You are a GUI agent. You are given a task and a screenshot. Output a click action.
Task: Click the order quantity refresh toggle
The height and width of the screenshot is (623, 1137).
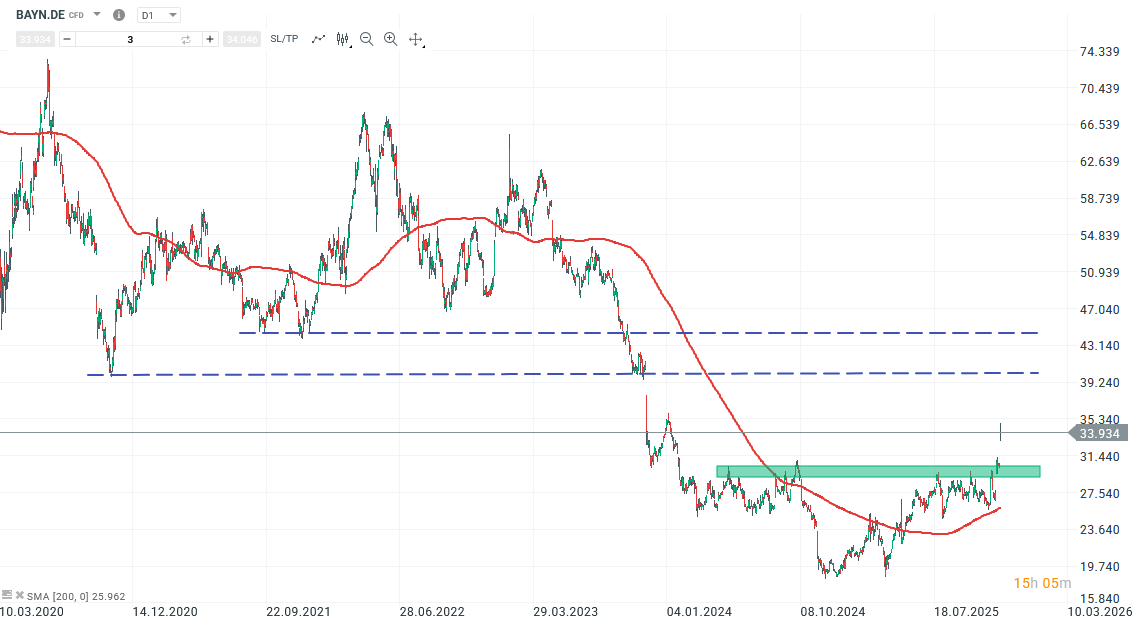(x=185, y=38)
